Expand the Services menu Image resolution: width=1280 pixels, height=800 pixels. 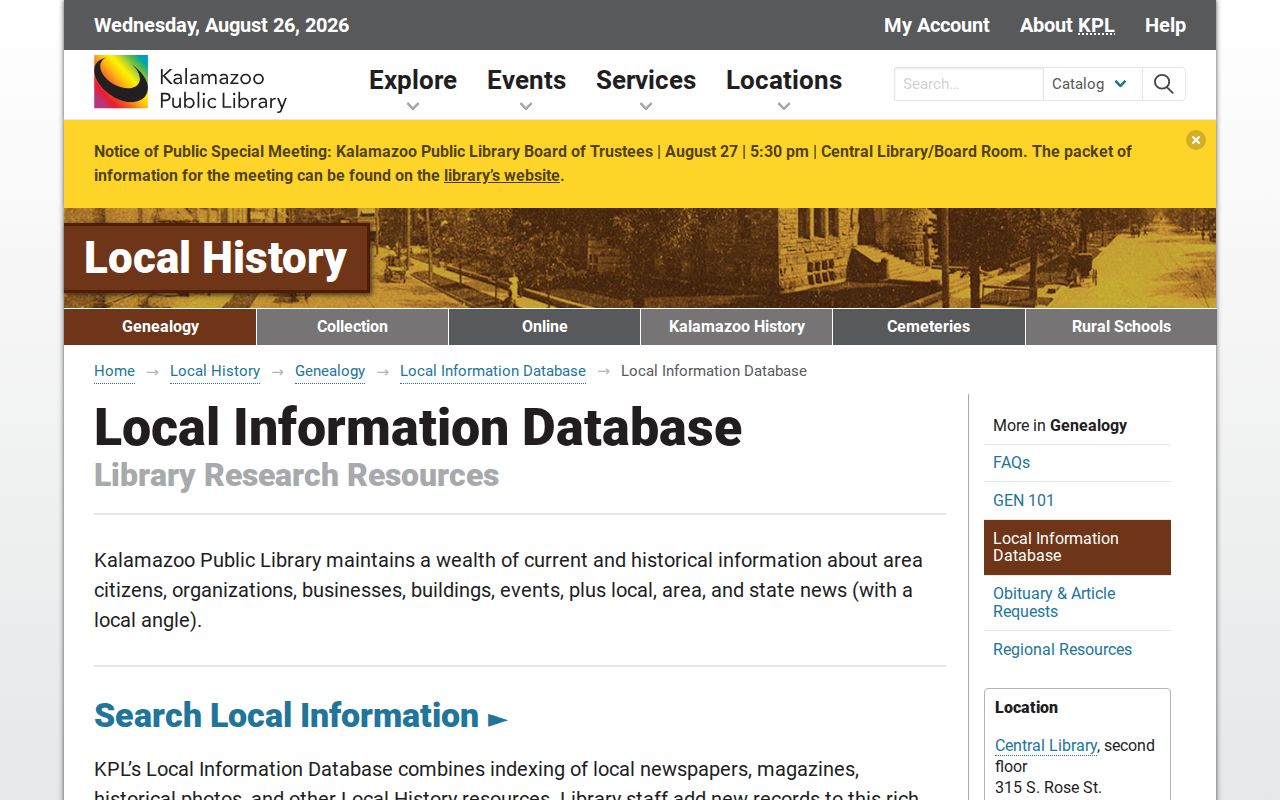pos(646,88)
